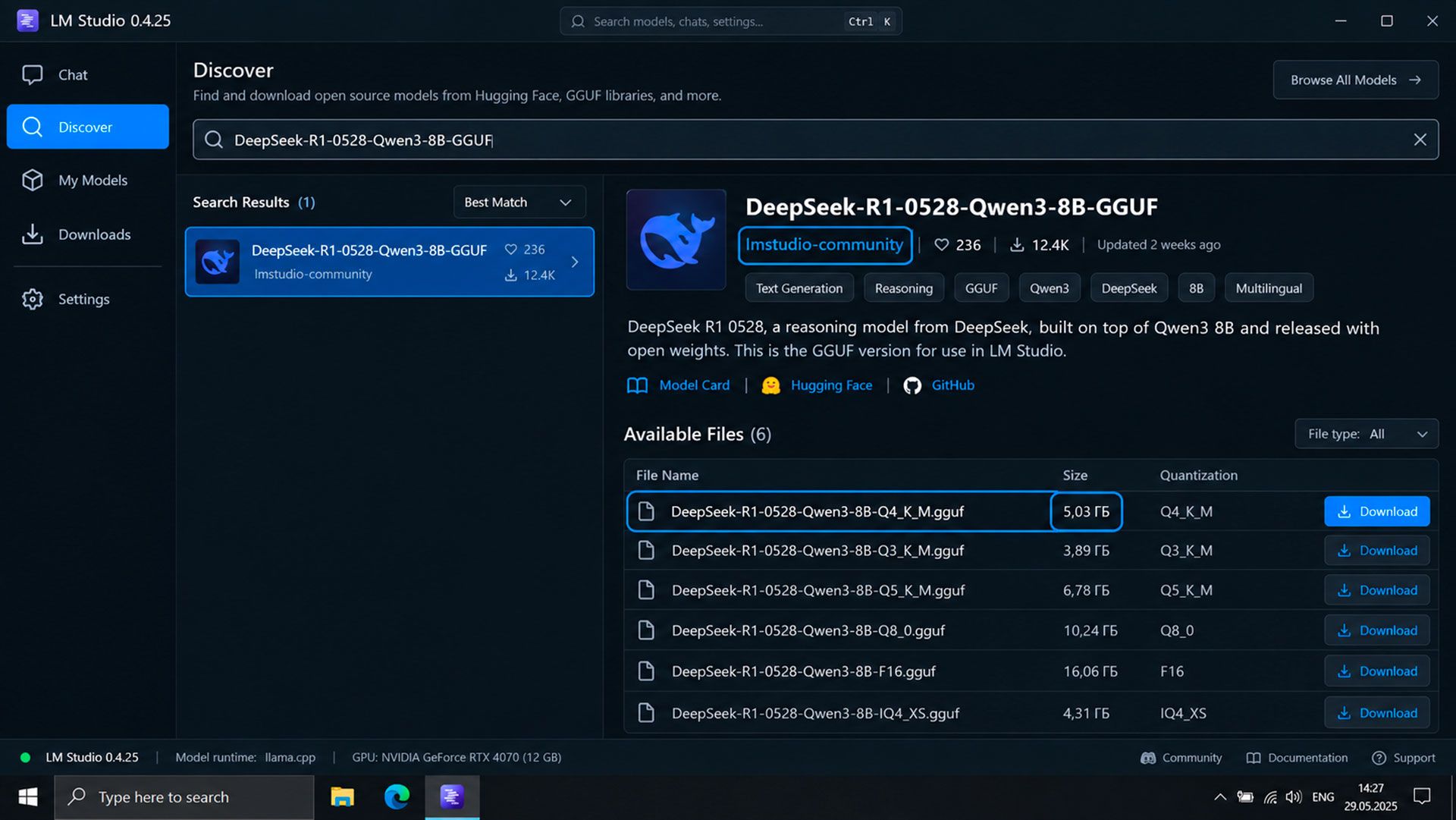
Task: Select file name DeepSeek-R1-0528-Qwen3-8B-F16.gguf
Action: (x=803, y=671)
